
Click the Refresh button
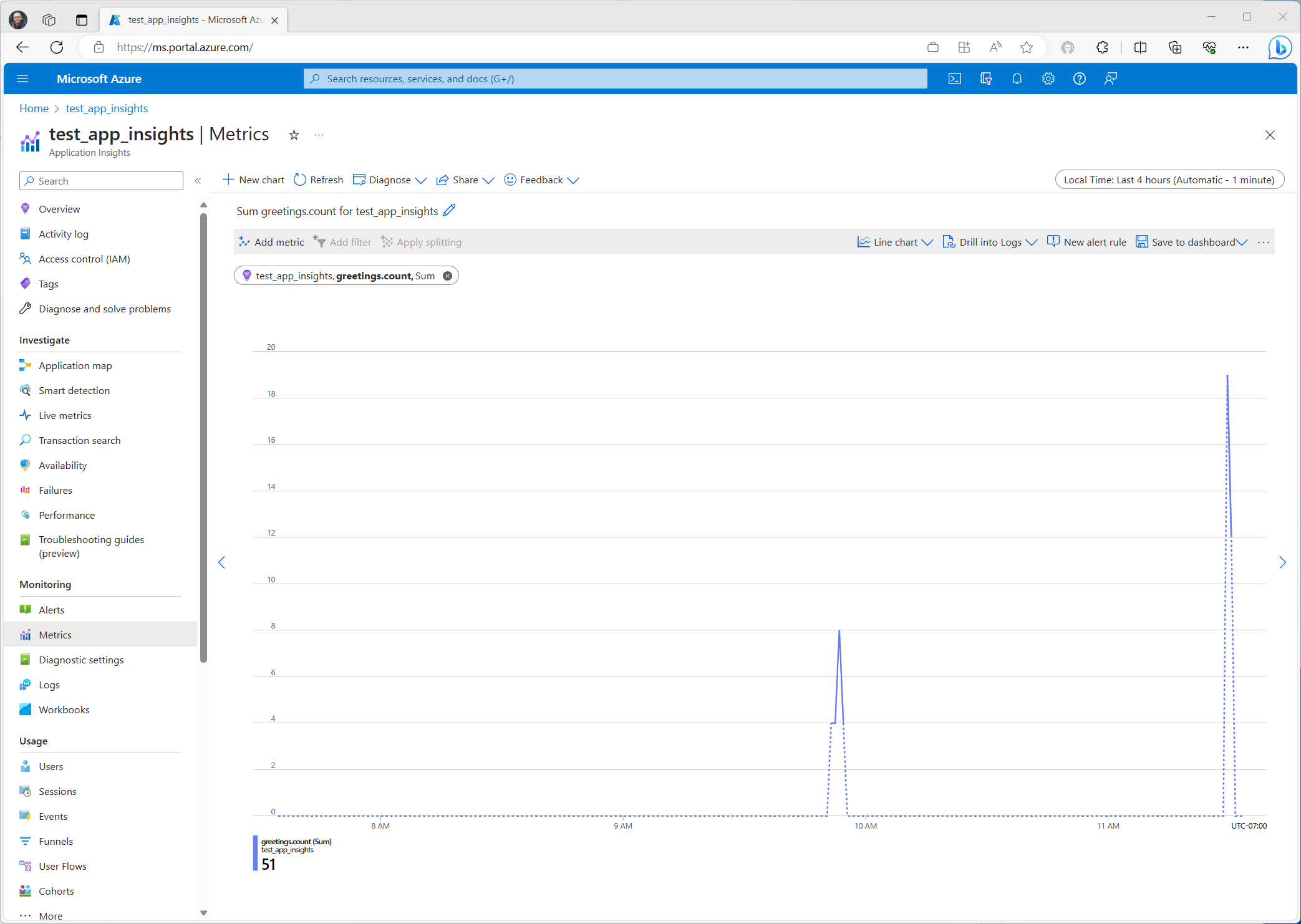tap(318, 180)
